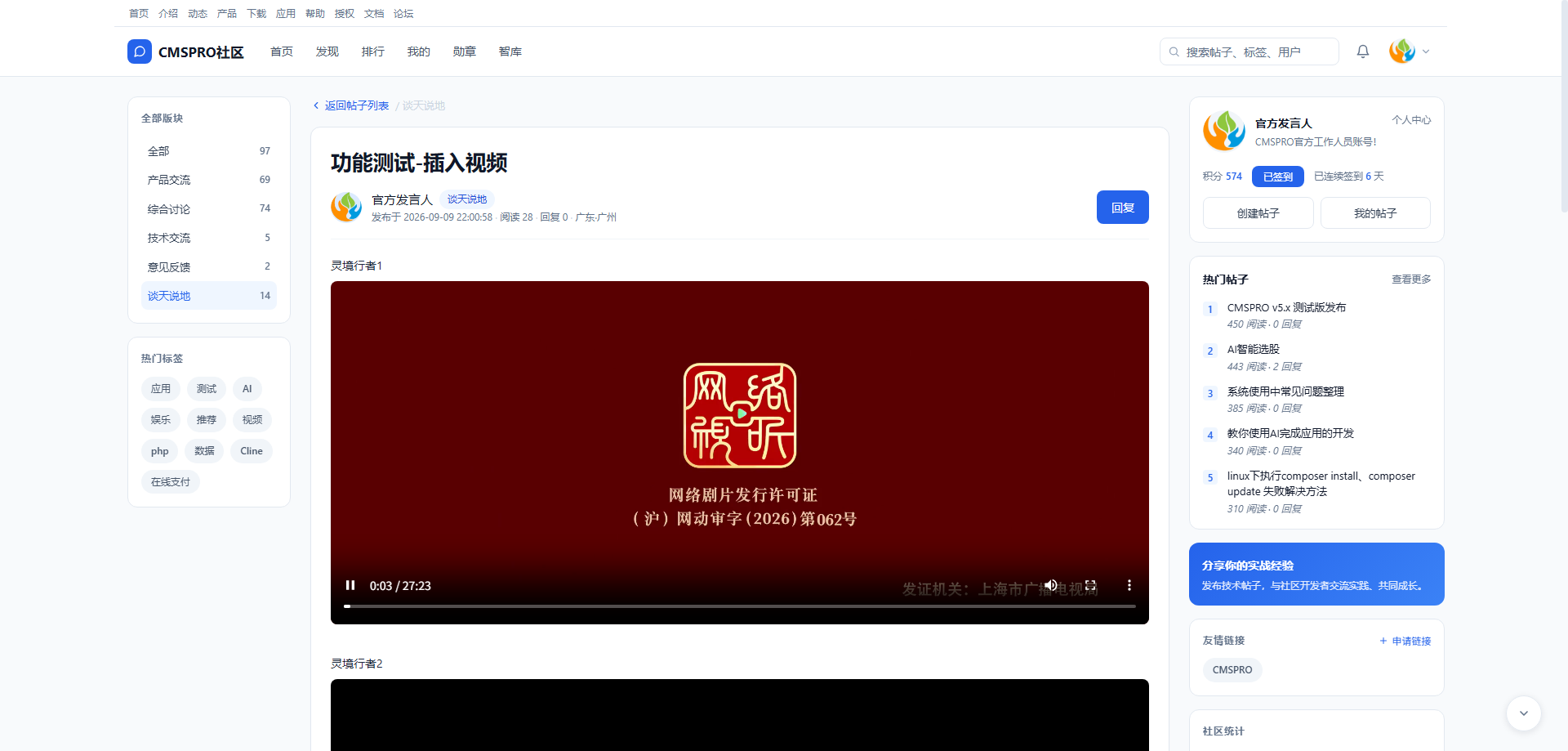This screenshot has width=1568, height=751.
Task: Click top bar 下载 download link
Action: click(x=256, y=14)
